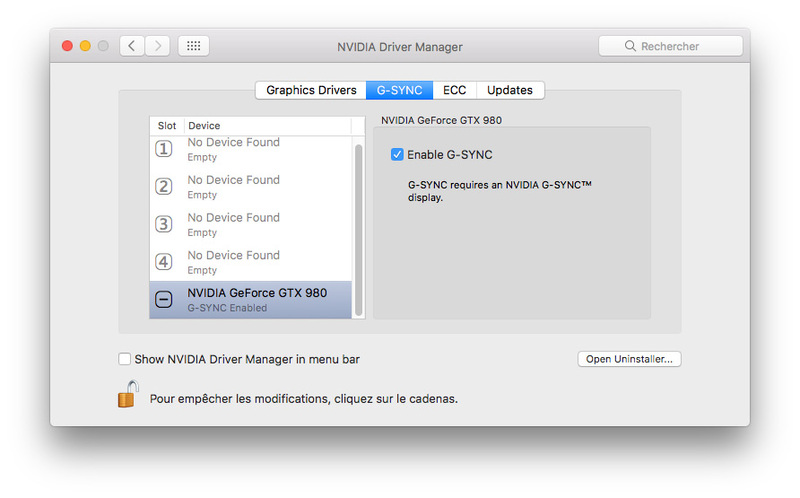Click the back navigation arrow

pyautogui.click(x=132, y=46)
